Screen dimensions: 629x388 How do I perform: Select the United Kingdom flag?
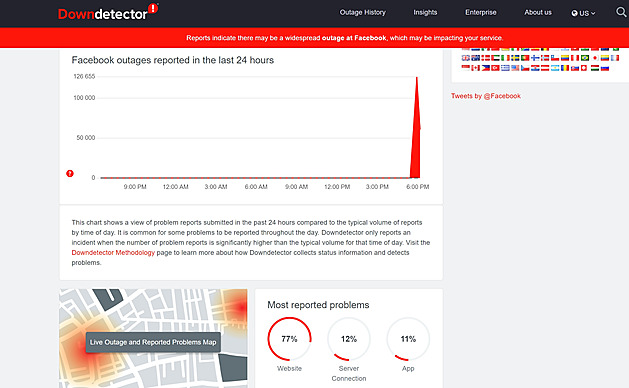tap(466, 58)
